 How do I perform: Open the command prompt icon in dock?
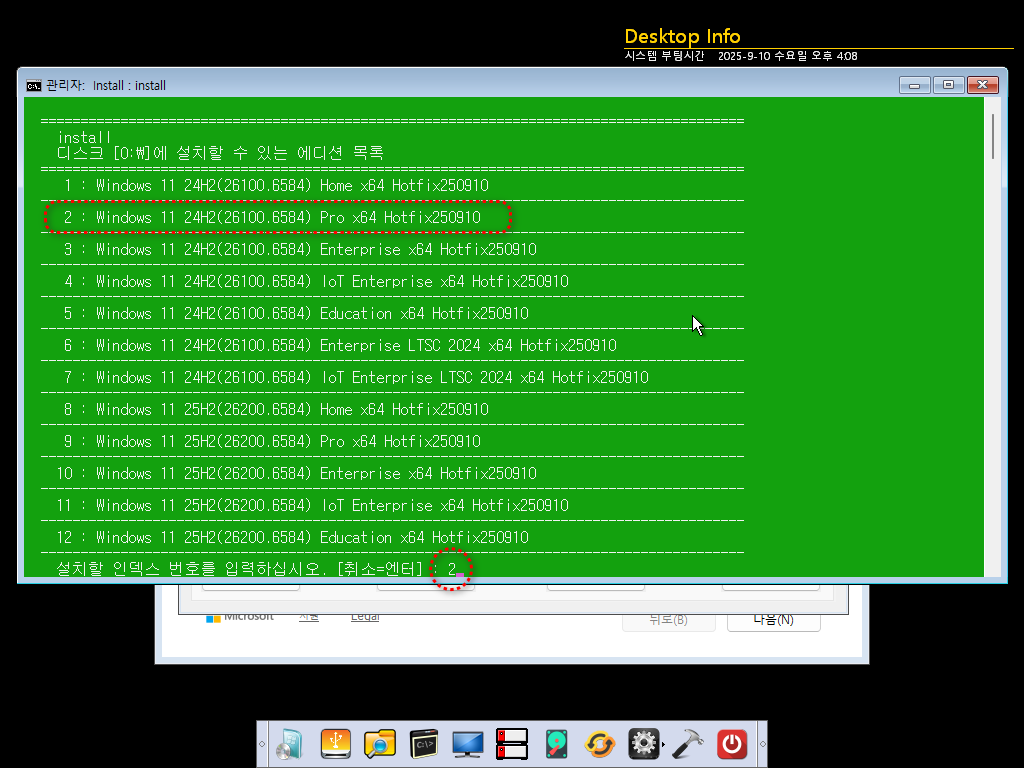424,744
